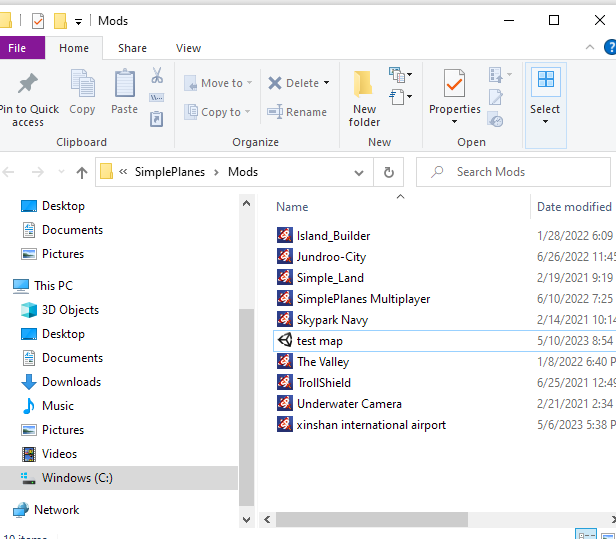The width and height of the screenshot is (616, 539).
Task: Open the Properties dropdown arrow
Action: tap(455, 122)
